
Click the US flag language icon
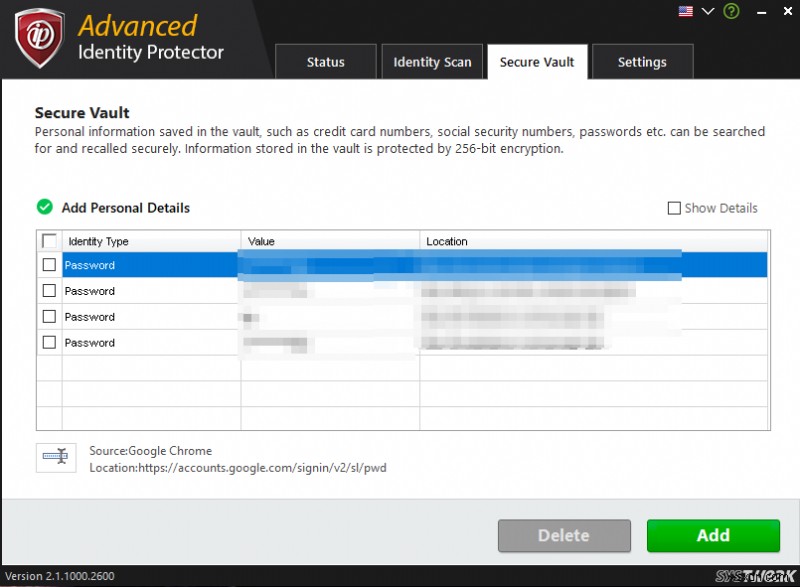[684, 11]
